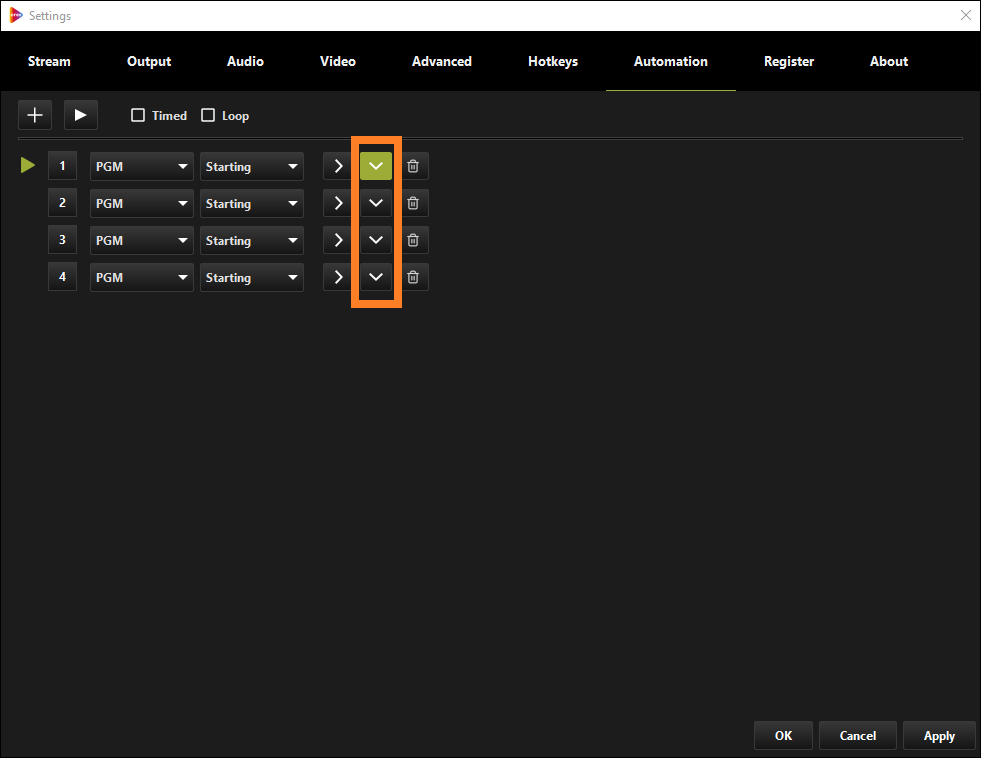Screen dimensions: 981x758
Task: Click the right chevron in row 3
Action: pos(338,240)
